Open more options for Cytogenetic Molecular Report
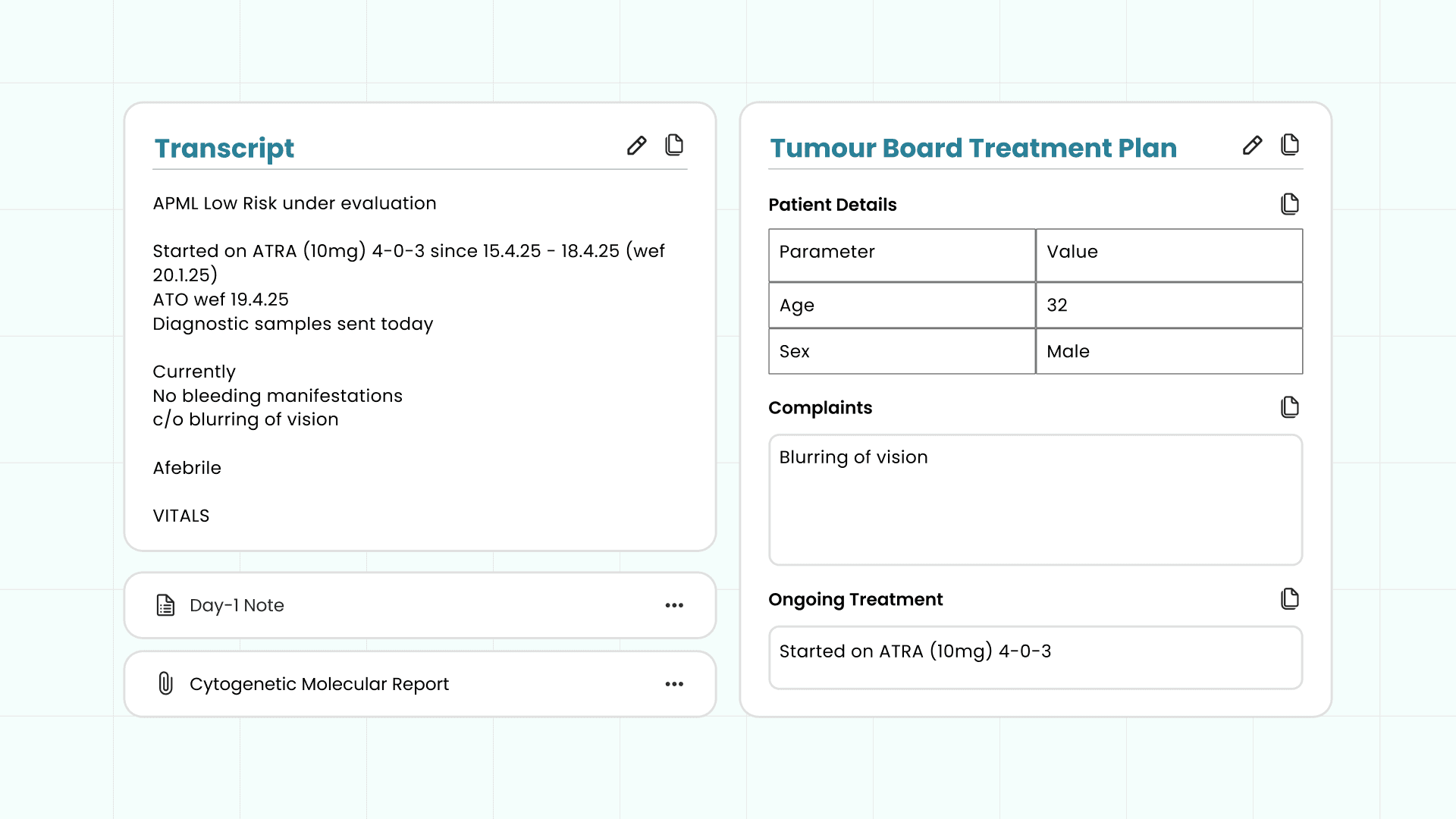The image size is (1456, 819). 674,684
